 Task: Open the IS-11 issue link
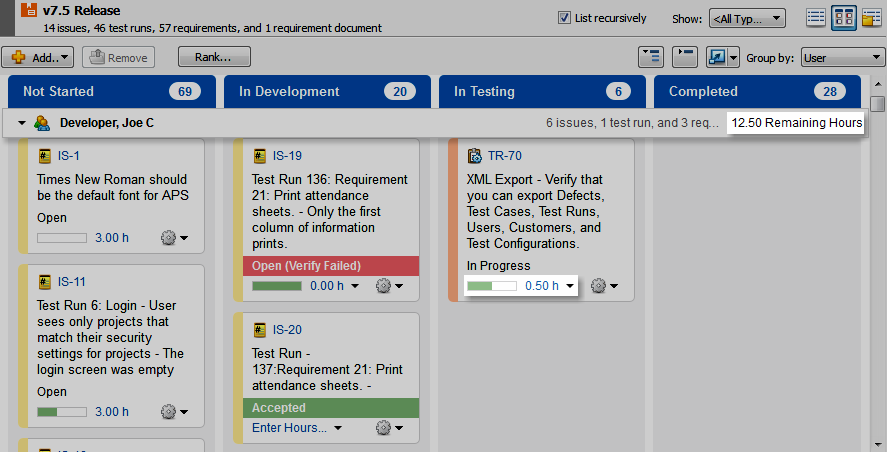click(71, 281)
